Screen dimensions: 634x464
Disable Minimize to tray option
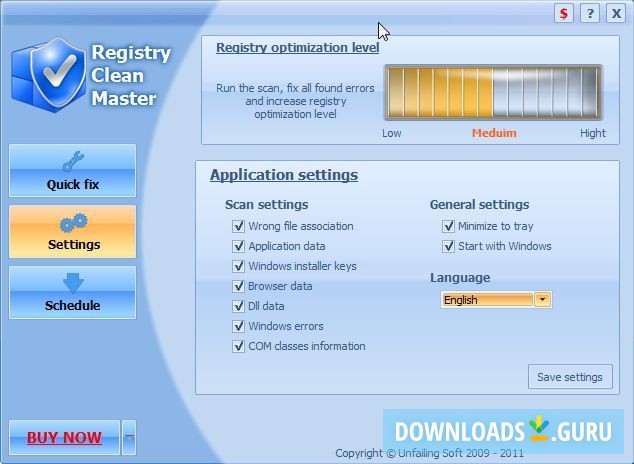tap(448, 226)
